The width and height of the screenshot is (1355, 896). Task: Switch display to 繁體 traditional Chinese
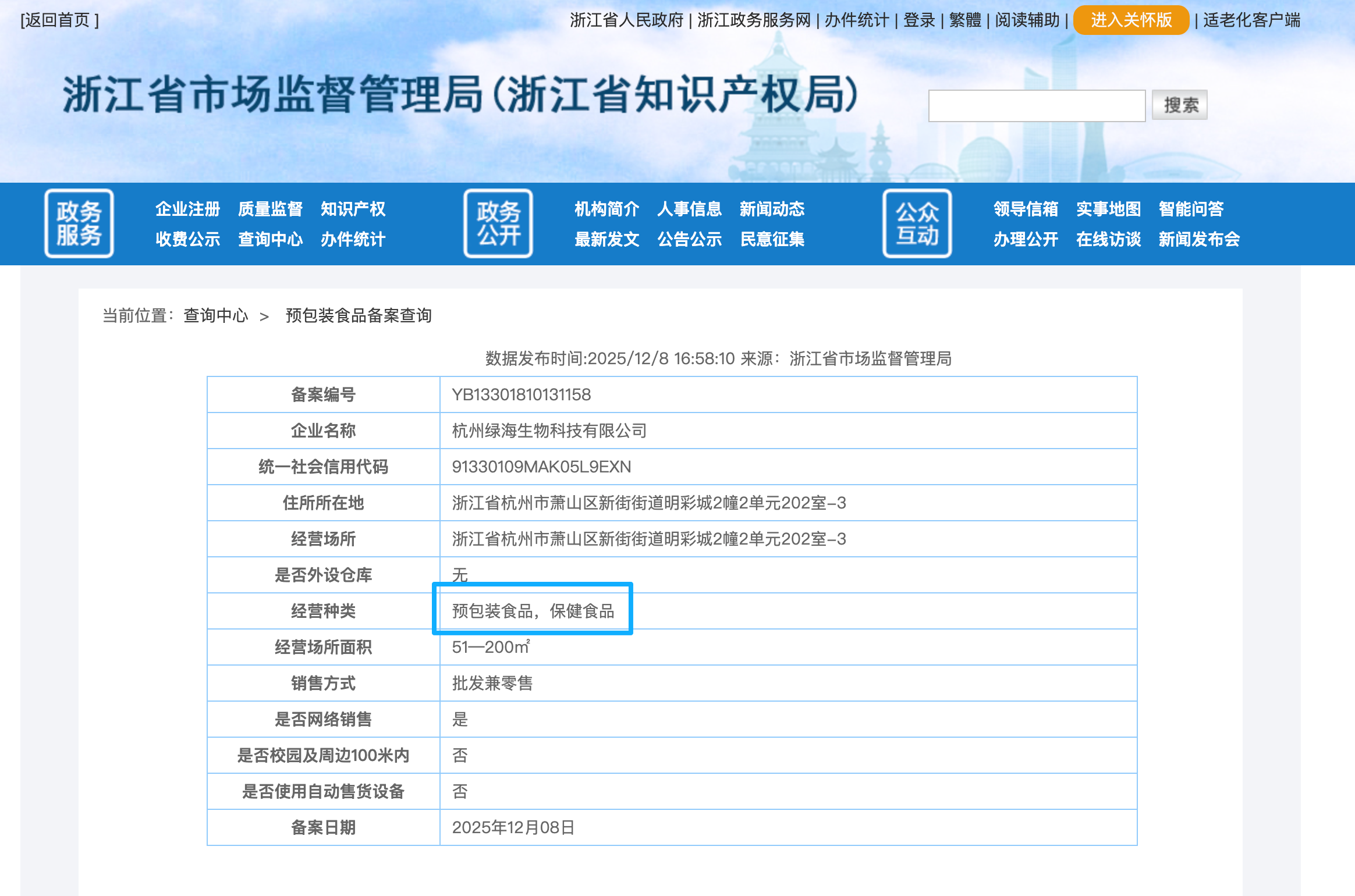966,20
